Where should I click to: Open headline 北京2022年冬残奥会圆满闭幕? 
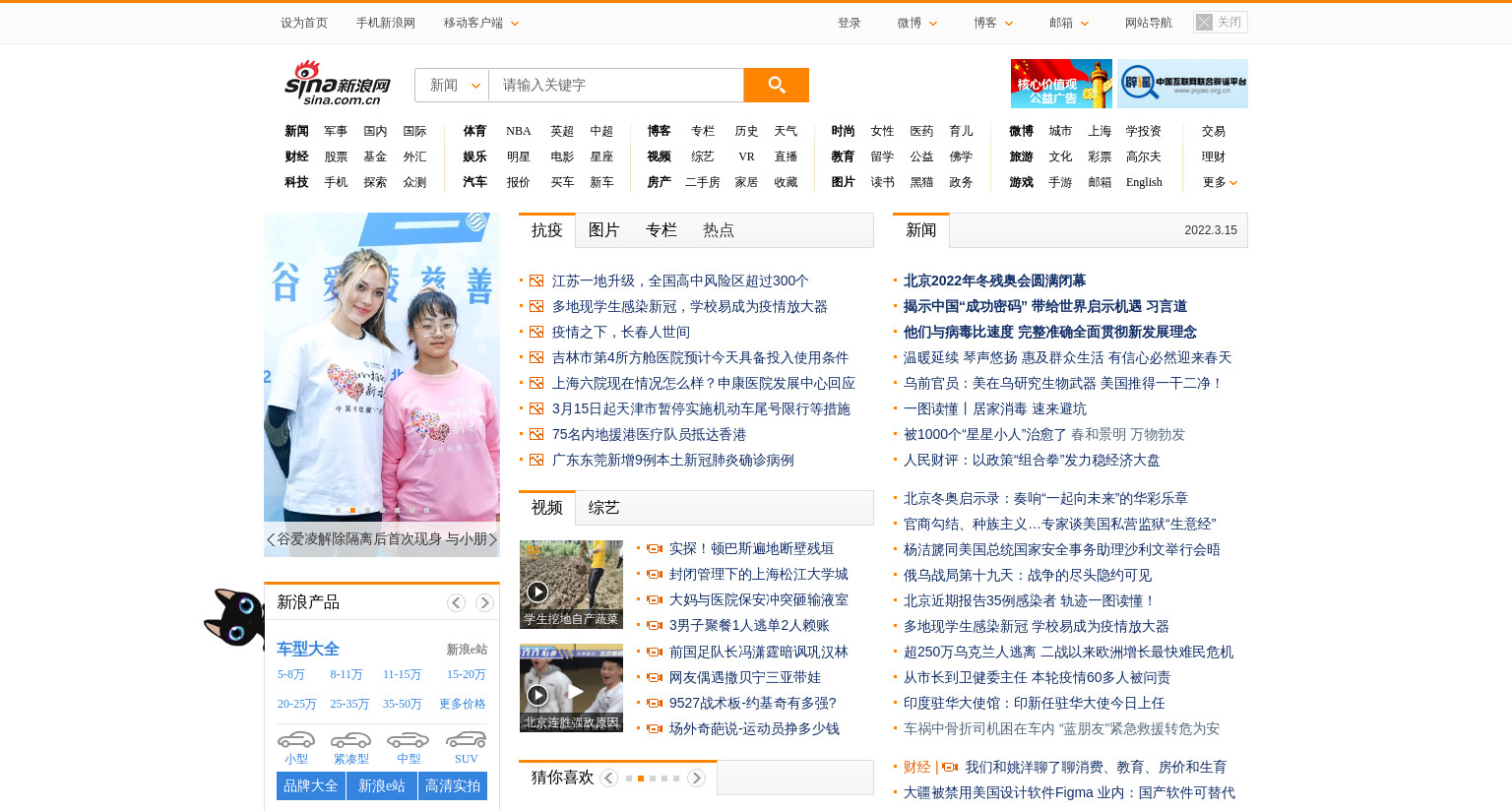pyautogui.click(x=994, y=281)
